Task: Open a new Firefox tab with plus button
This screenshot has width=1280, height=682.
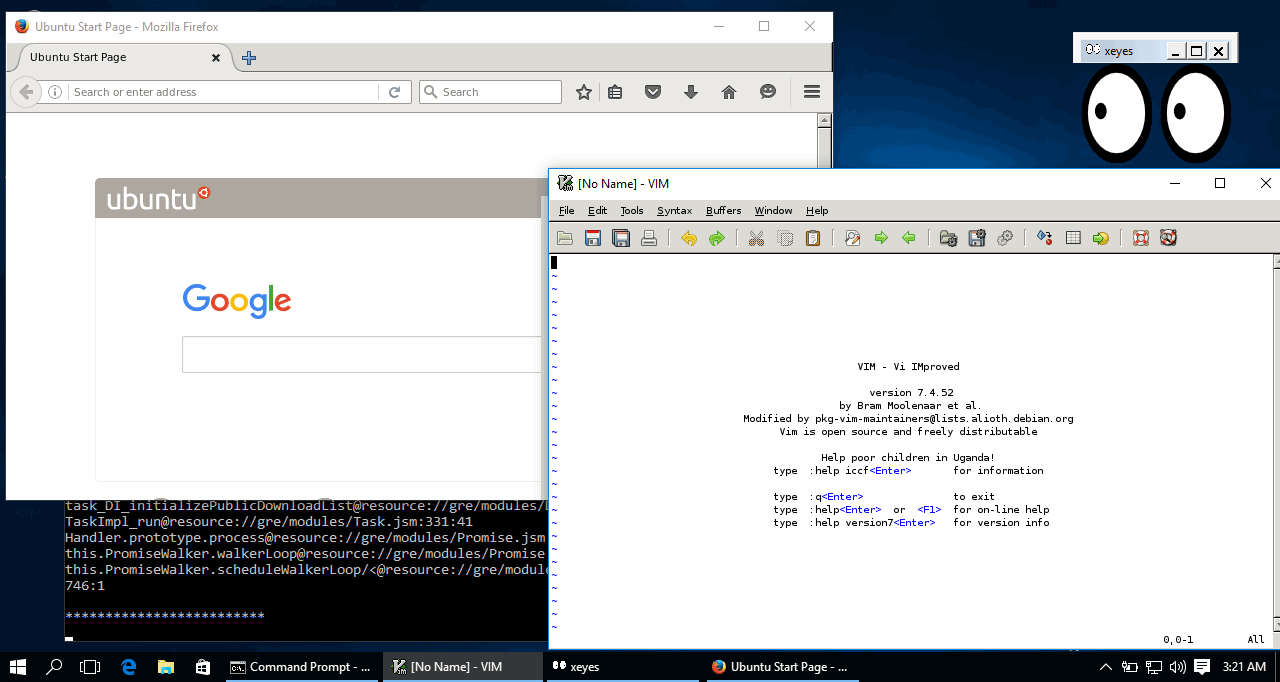Action: coord(249,58)
